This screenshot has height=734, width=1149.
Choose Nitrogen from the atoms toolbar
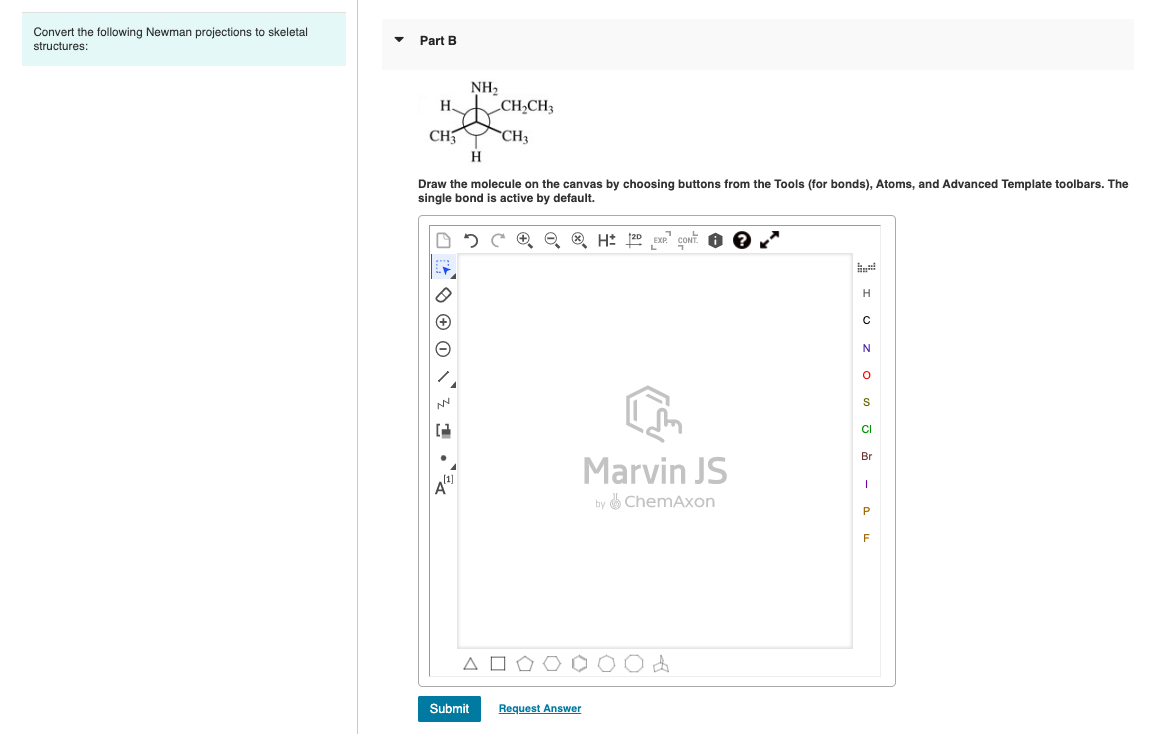click(x=865, y=347)
